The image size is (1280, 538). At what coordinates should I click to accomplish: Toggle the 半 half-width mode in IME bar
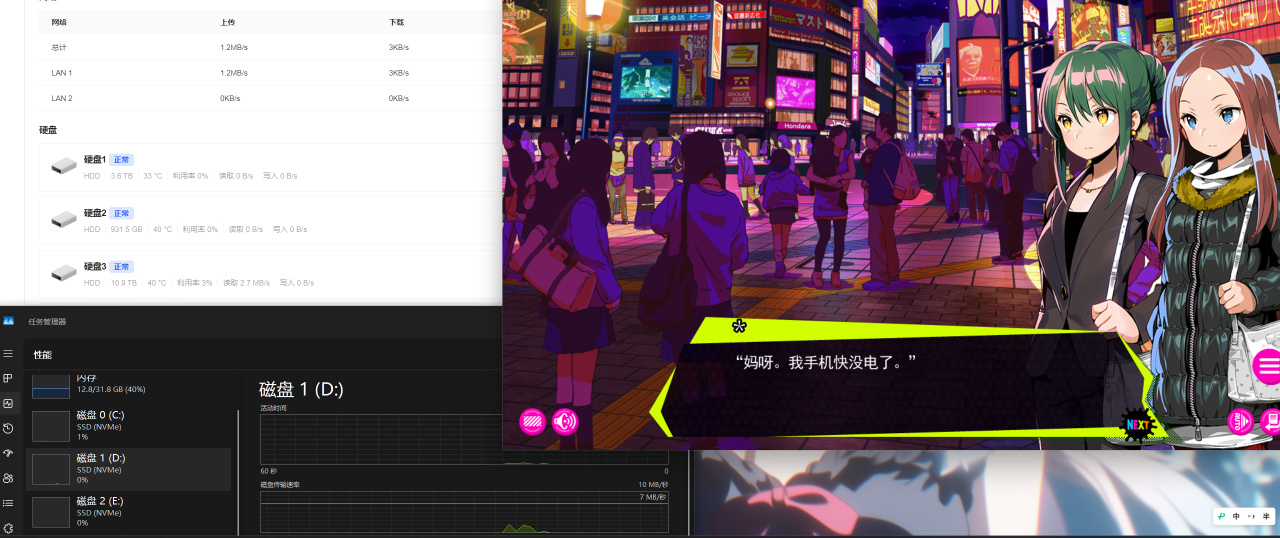(1265, 516)
